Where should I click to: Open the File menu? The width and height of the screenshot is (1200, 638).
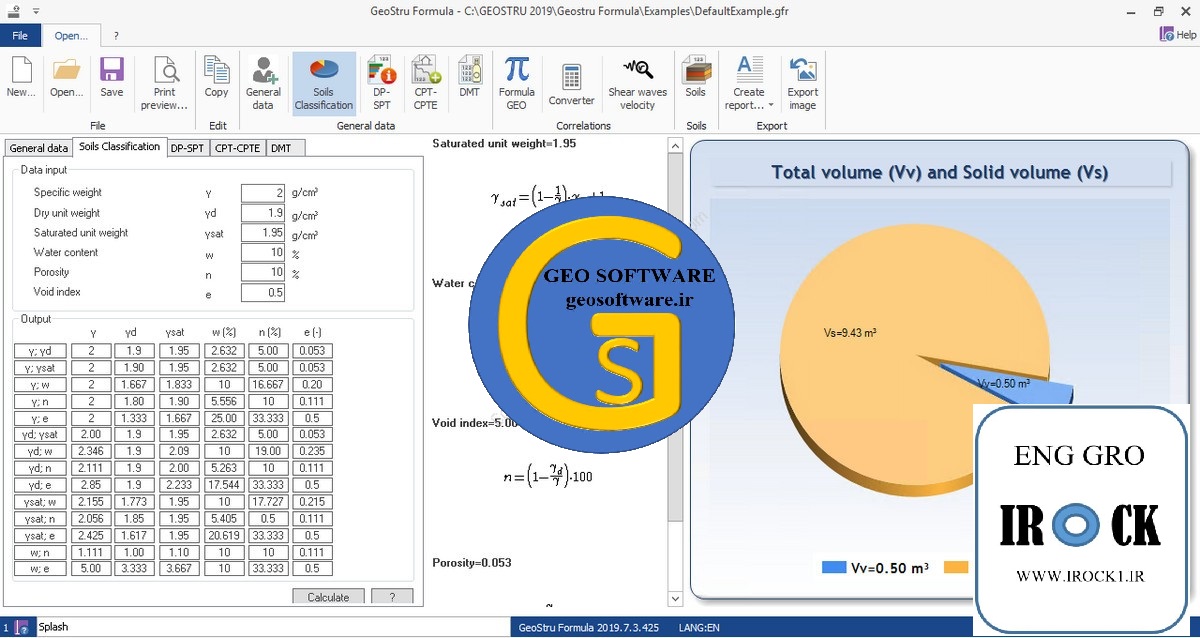pyautogui.click(x=20, y=35)
